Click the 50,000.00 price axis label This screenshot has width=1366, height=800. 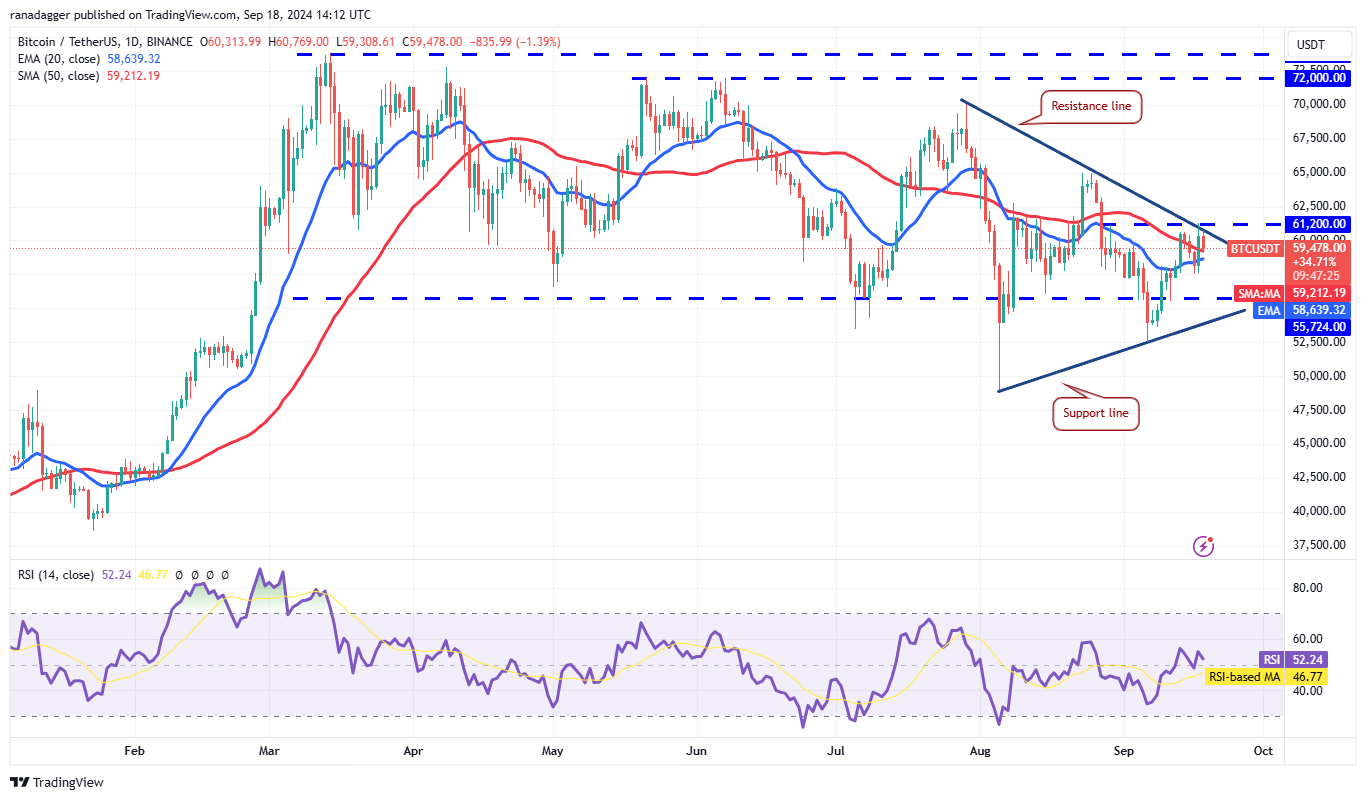pyautogui.click(x=1319, y=376)
